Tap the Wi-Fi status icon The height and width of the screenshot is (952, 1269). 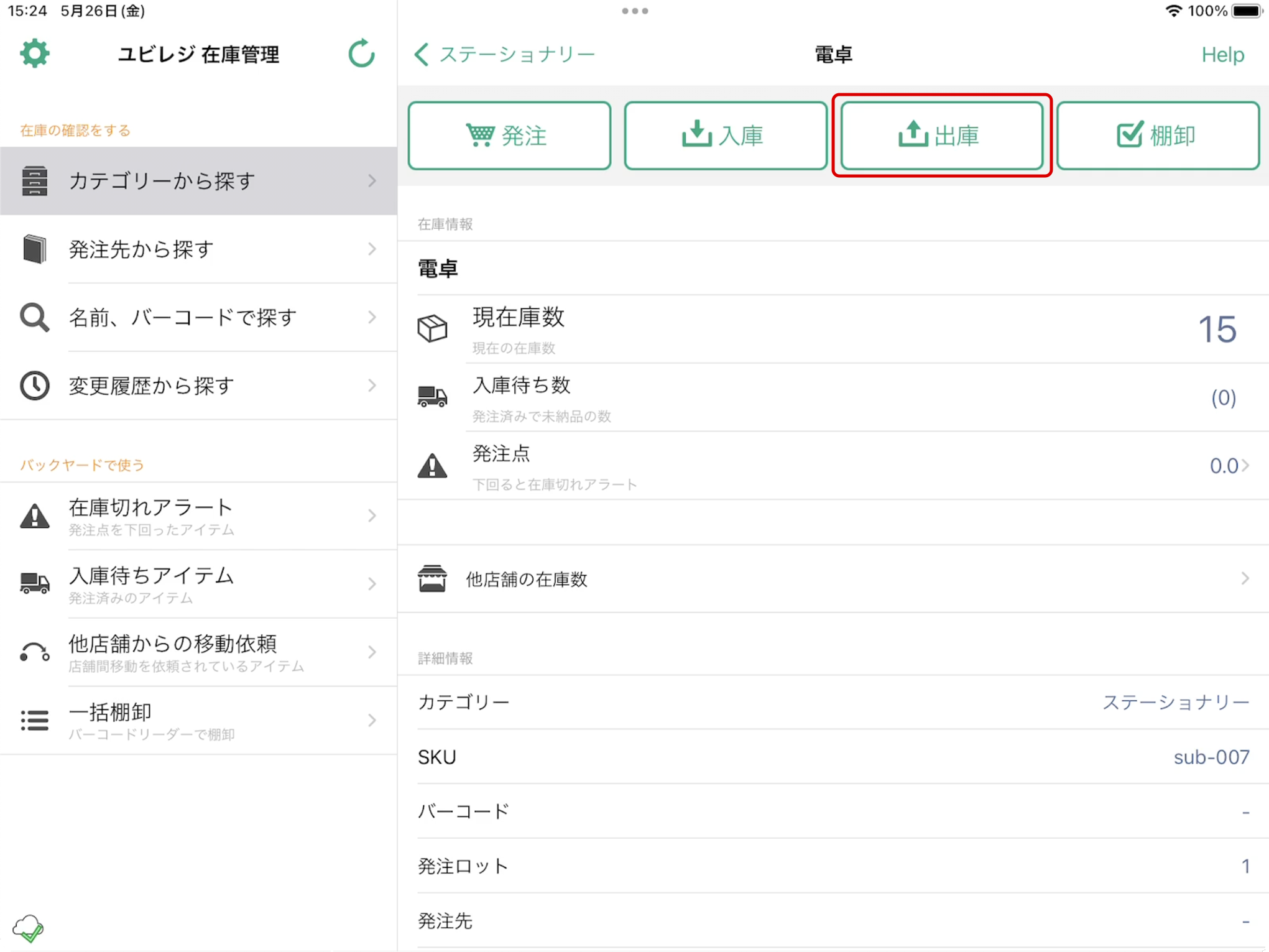[x=1173, y=11]
